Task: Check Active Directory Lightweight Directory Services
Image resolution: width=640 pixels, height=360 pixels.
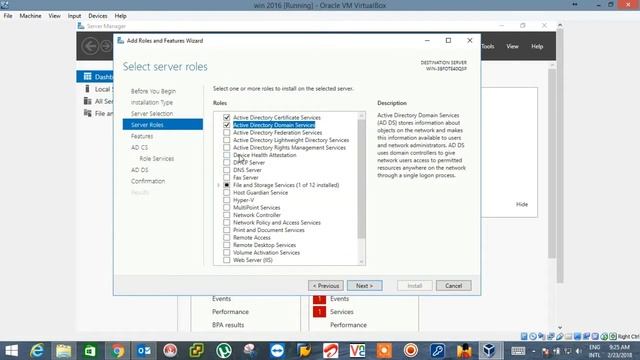Action: click(227, 140)
